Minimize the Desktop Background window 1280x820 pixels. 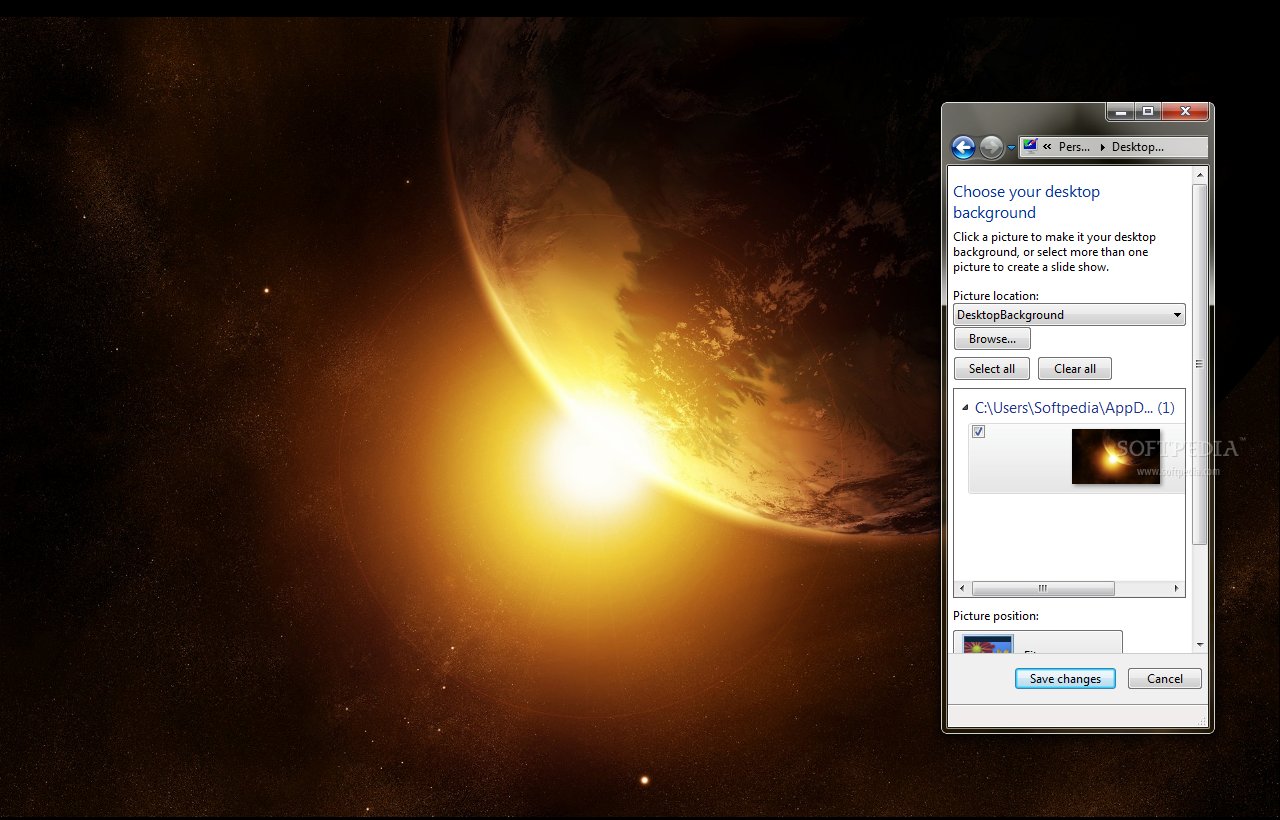[x=1120, y=112]
